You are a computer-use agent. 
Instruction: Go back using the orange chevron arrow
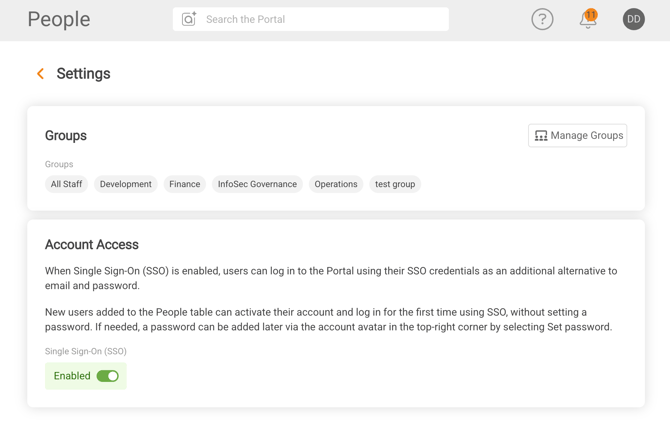(40, 74)
